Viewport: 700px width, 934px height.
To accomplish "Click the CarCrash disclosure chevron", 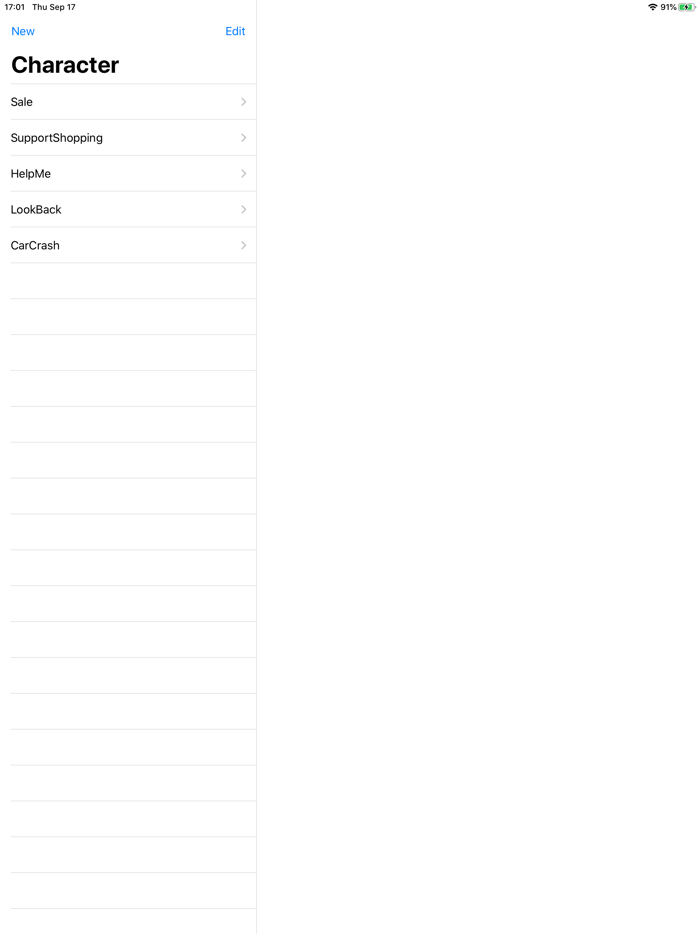I will [243, 245].
